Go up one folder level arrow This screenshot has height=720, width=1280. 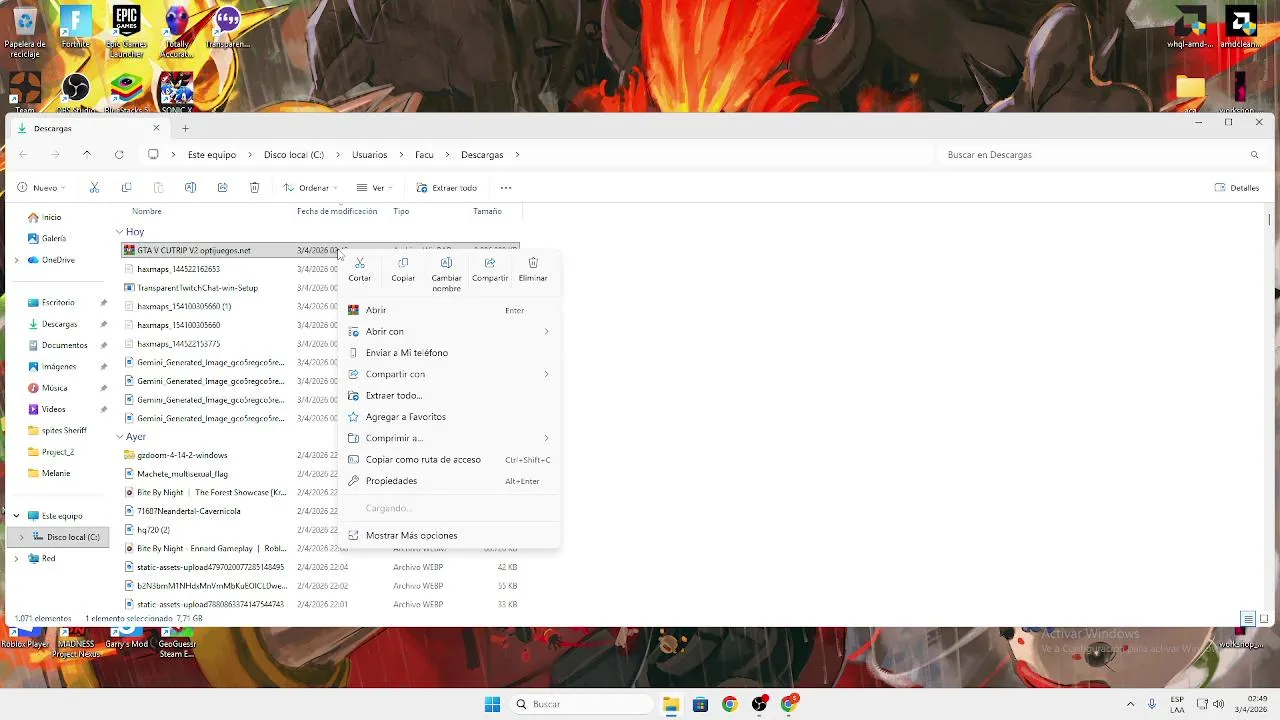tap(87, 155)
